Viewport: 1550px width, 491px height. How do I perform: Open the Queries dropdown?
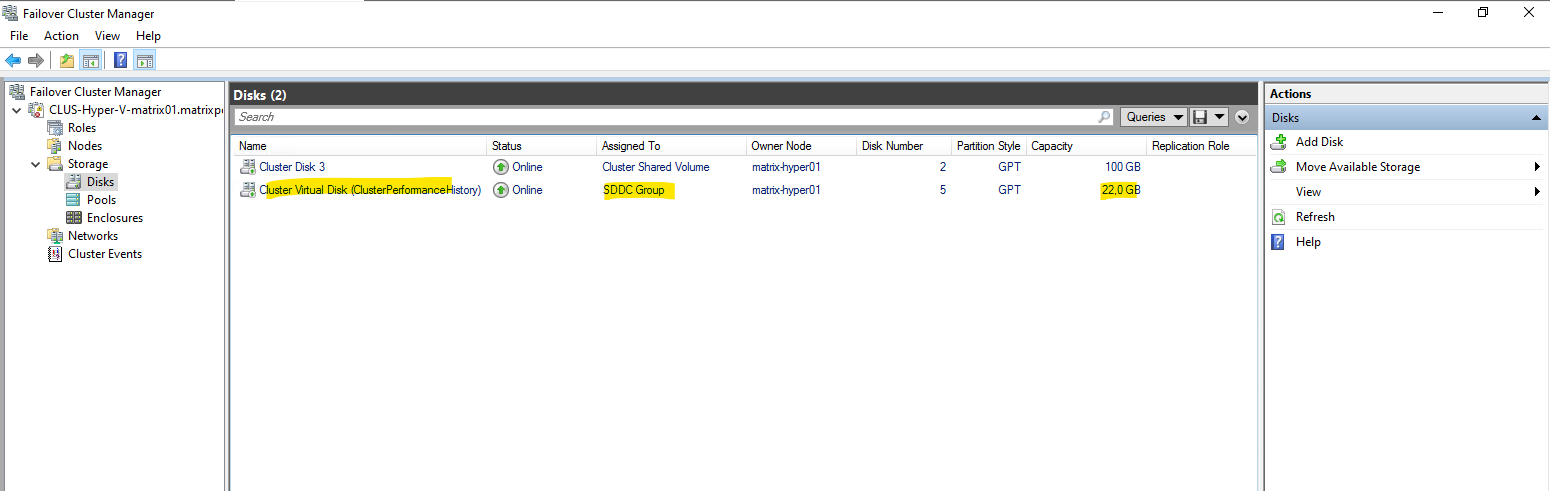[1153, 117]
